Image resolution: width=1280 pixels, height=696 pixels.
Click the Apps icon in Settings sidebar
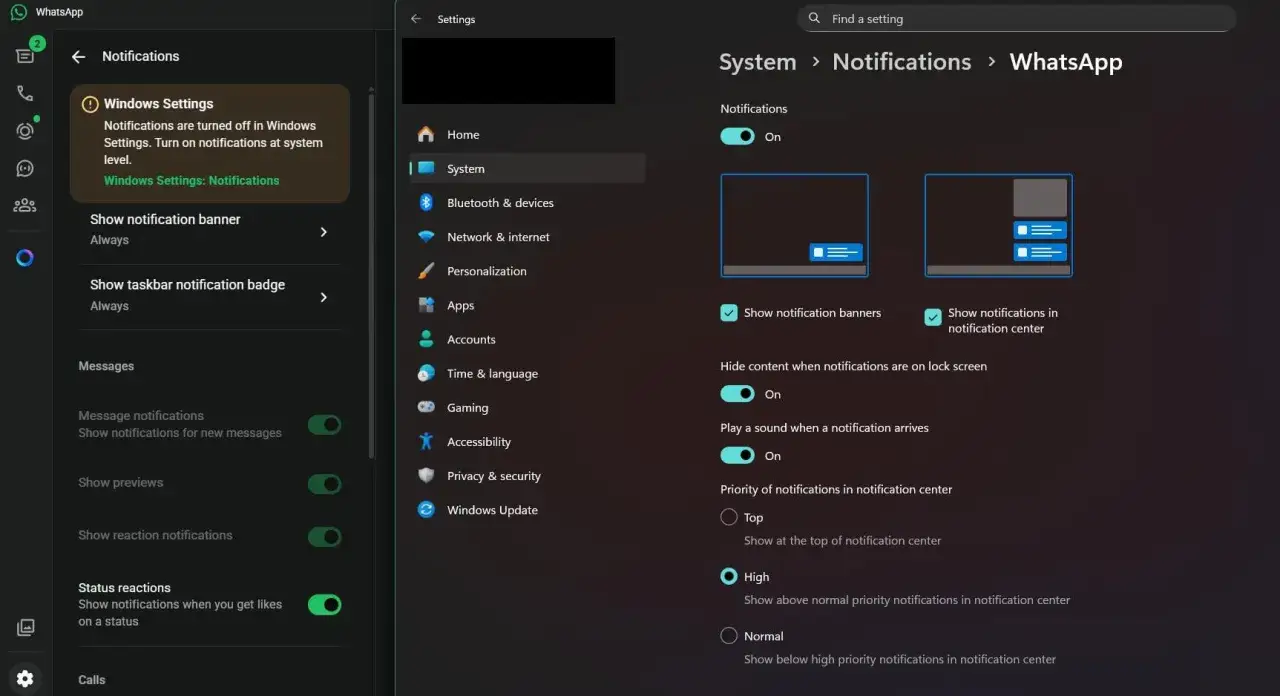point(426,305)
